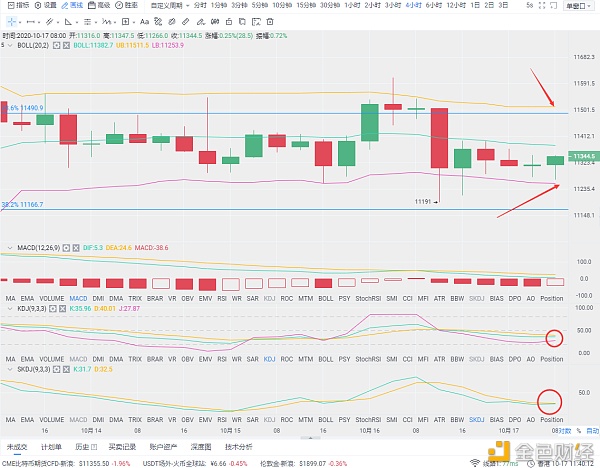Close the SKDJ indicator with X
Screen dimensions: 600x468
click(x=66, y=369)
